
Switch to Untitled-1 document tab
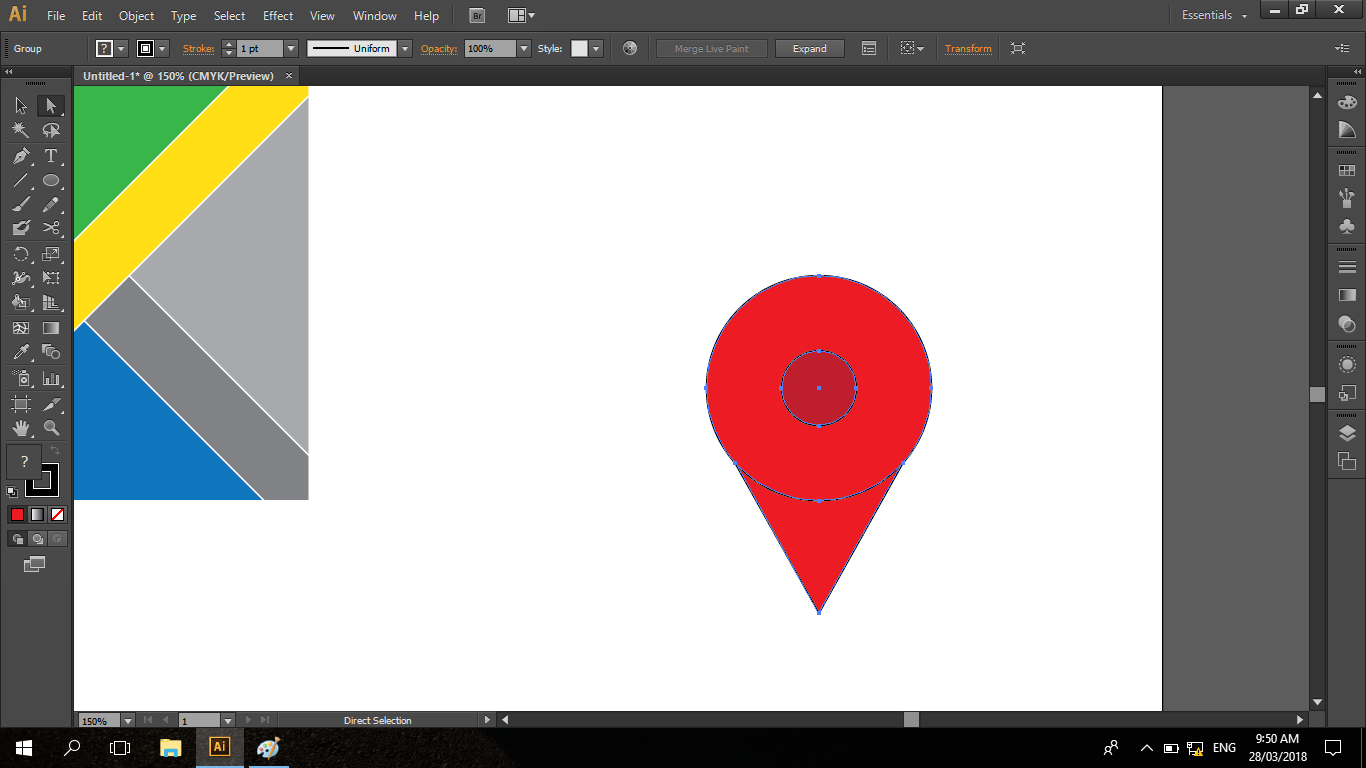pyautogui.click(x=178, y=76)
